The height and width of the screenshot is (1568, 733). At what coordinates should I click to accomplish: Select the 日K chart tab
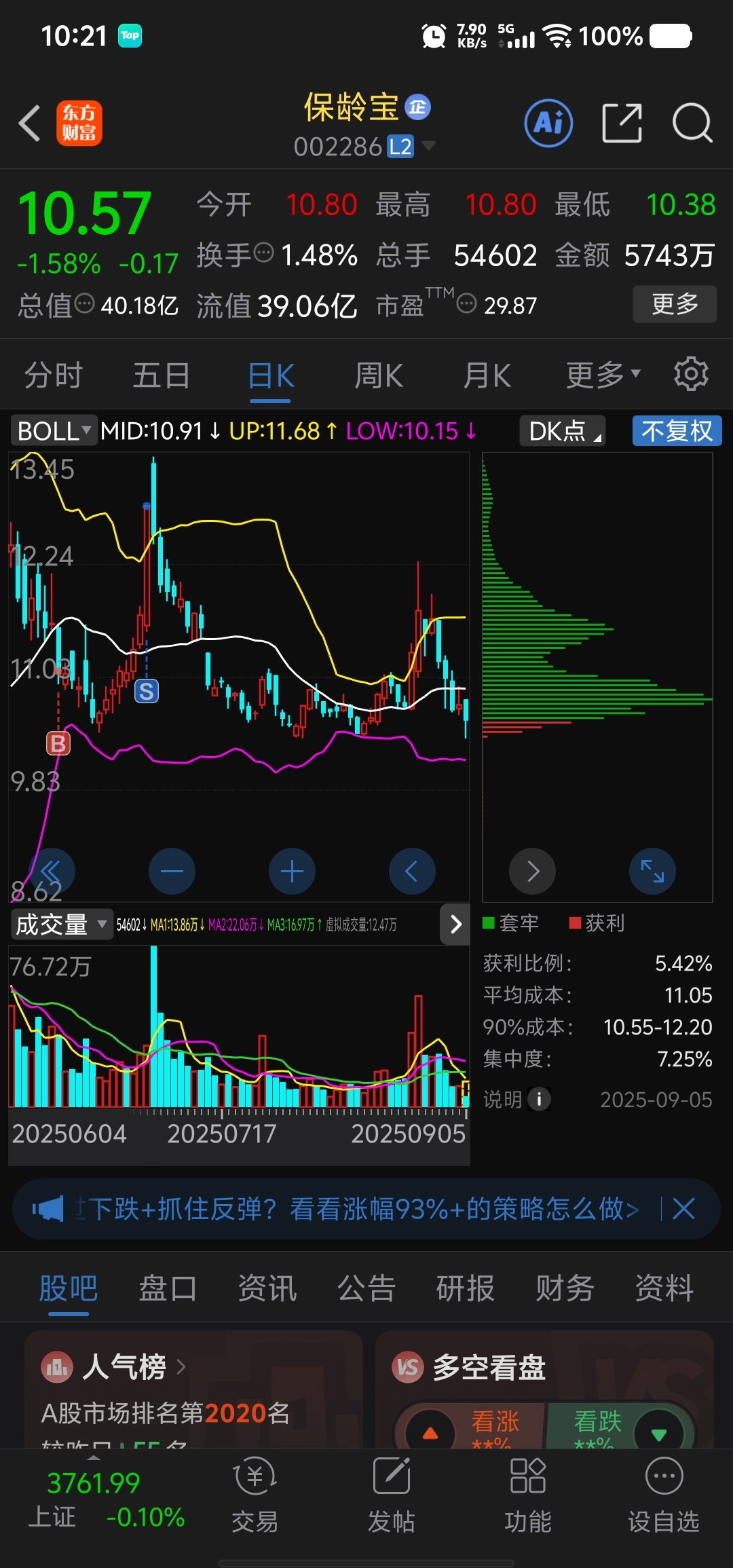(x=271, y=375)
